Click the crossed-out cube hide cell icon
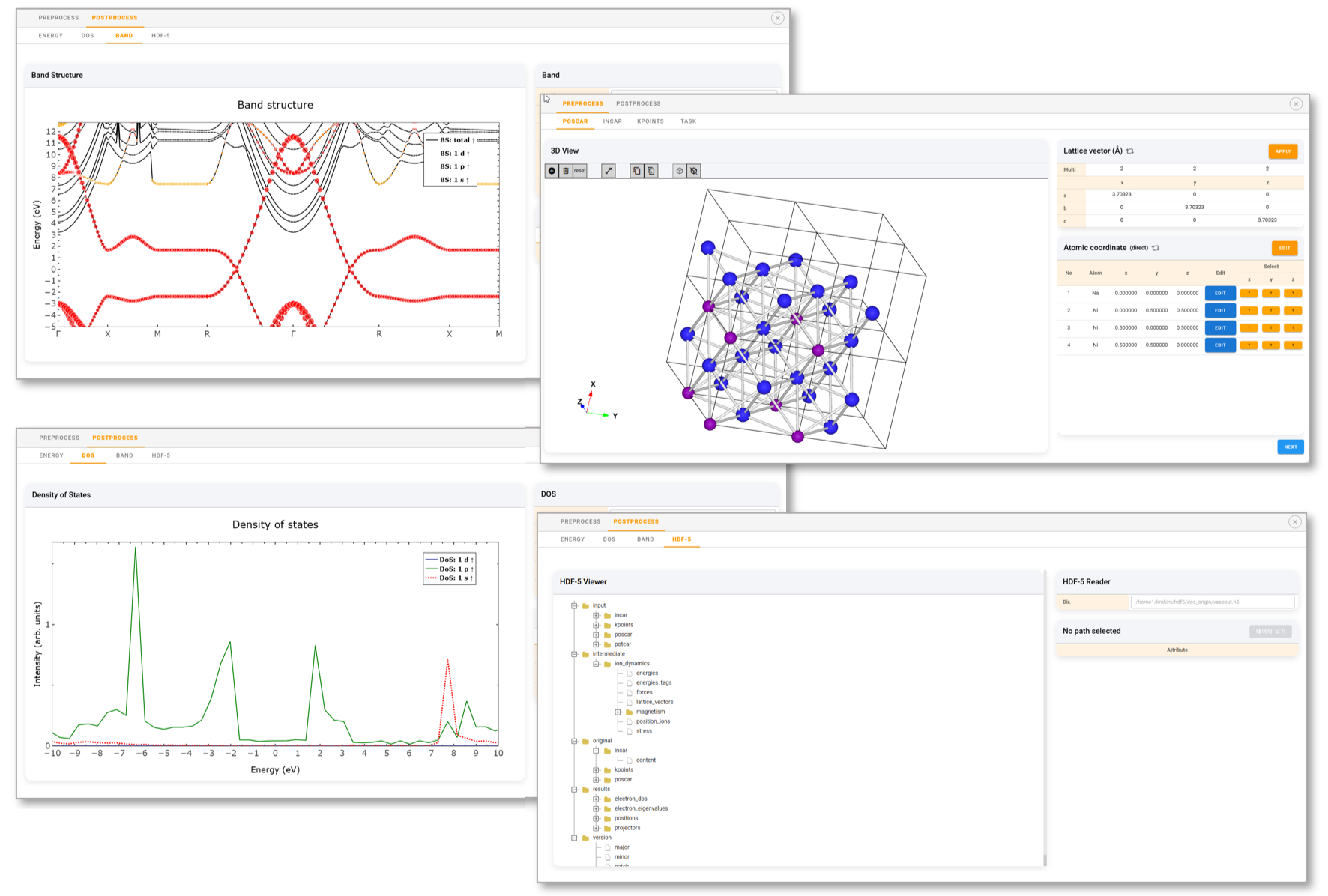Viewport: 1328px width, 896px height. [x=694, y=171]
